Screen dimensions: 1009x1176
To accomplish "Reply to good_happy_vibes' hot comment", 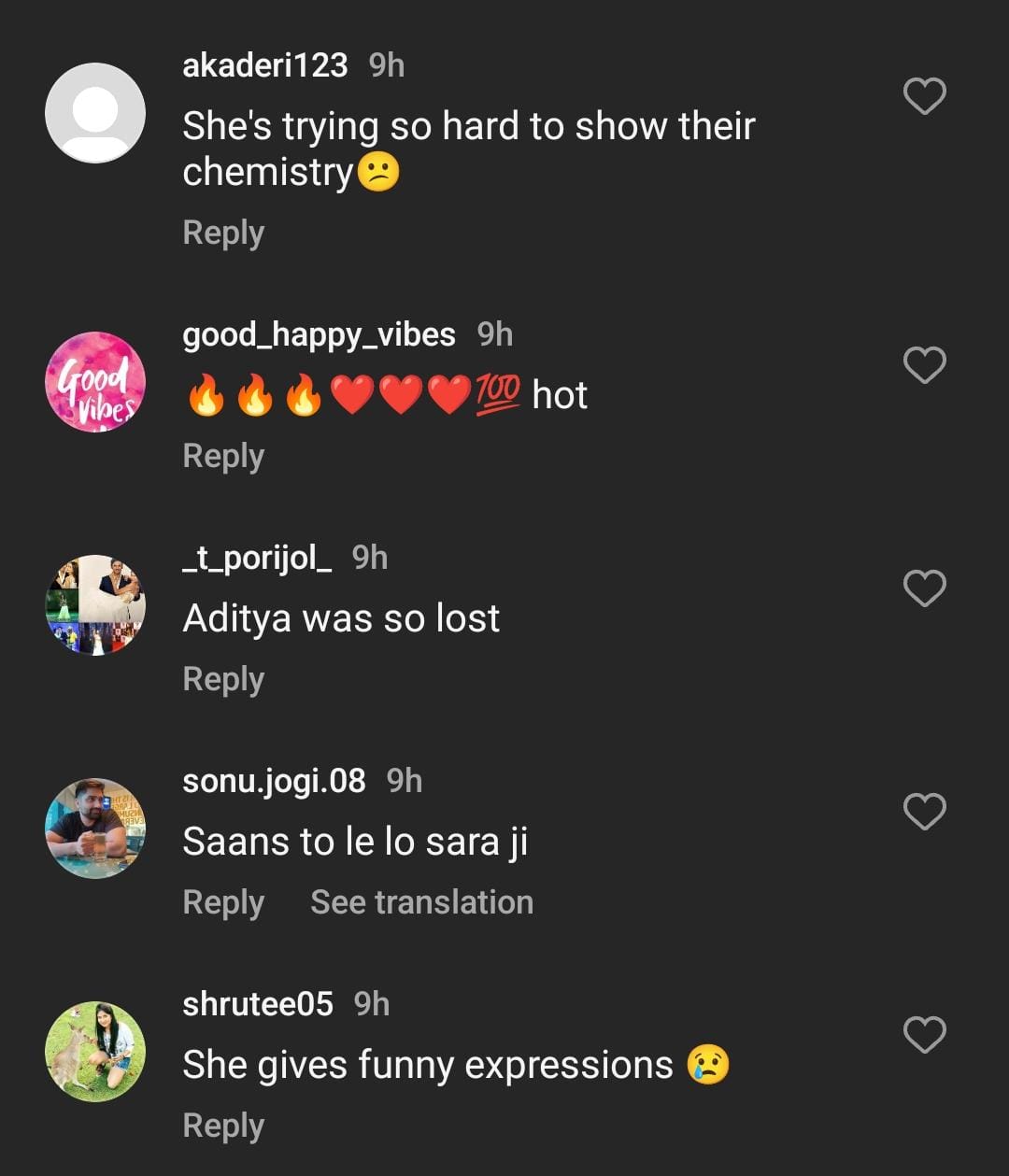I will (223, 456).
